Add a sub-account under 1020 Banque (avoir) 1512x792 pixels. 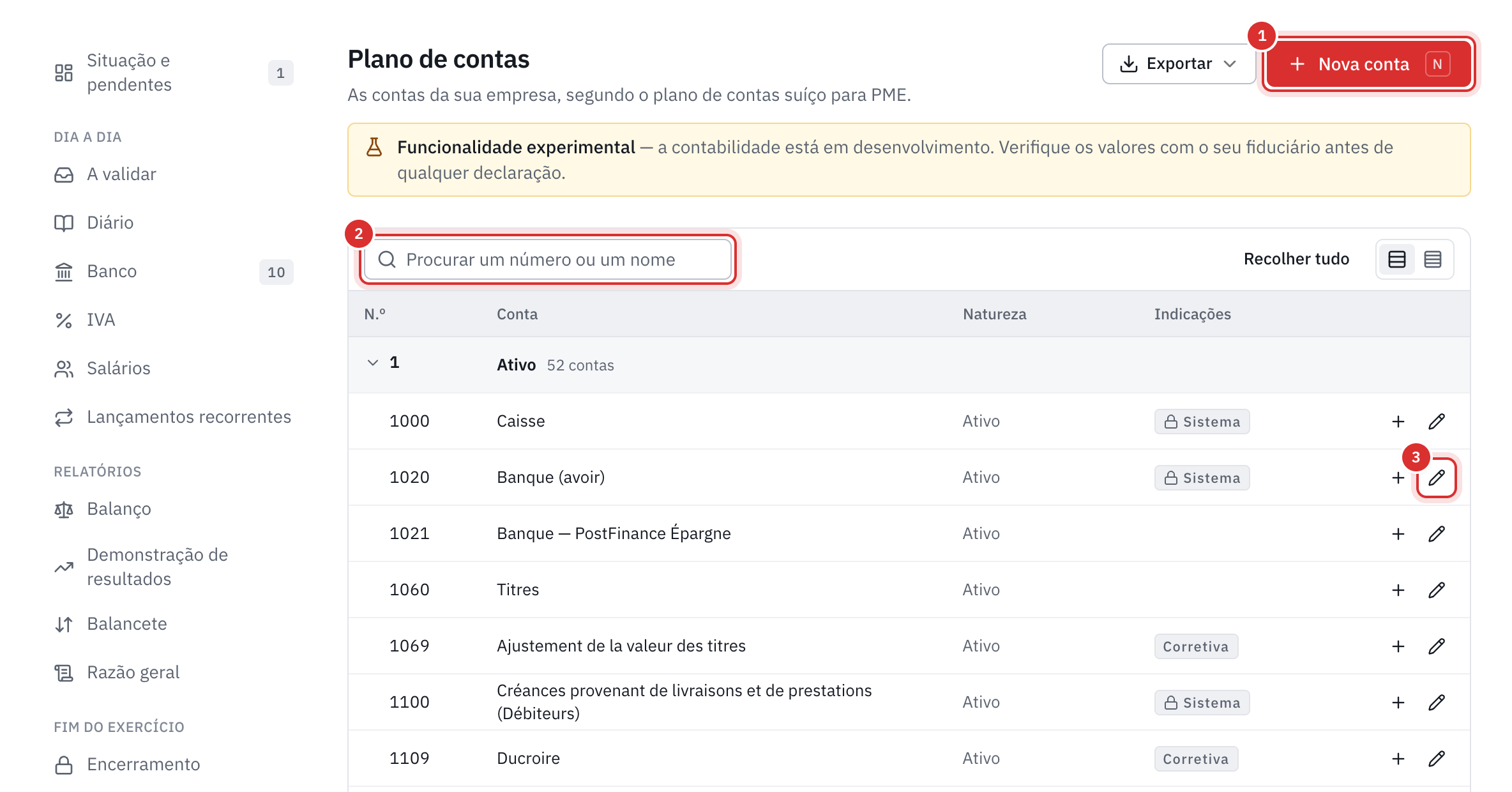point(1398,478)
